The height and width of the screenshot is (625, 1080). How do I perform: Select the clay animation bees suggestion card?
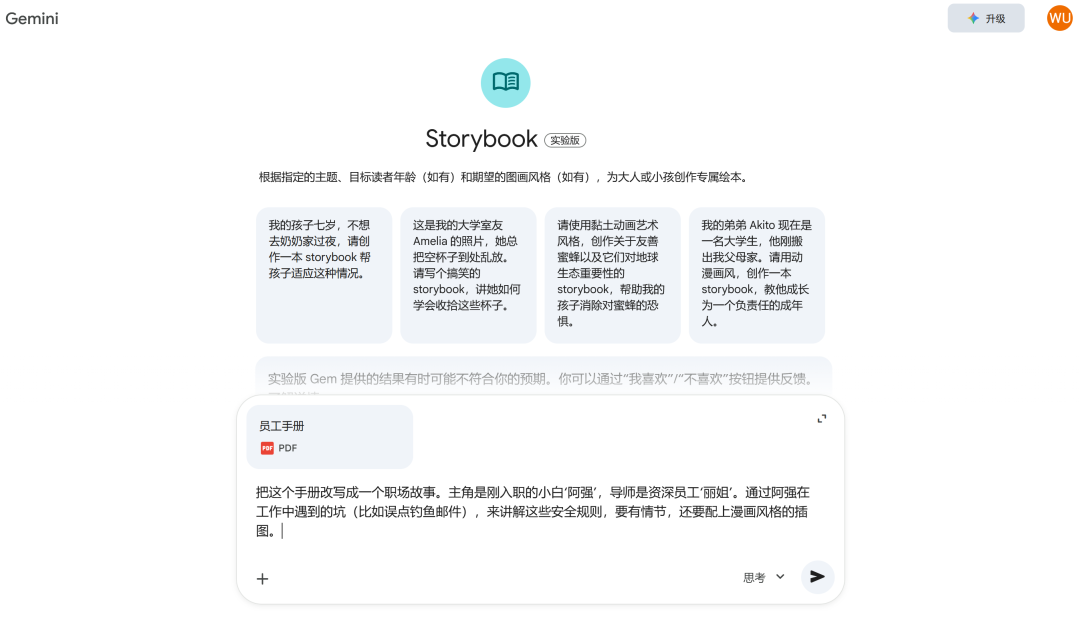tap(612, 275)
